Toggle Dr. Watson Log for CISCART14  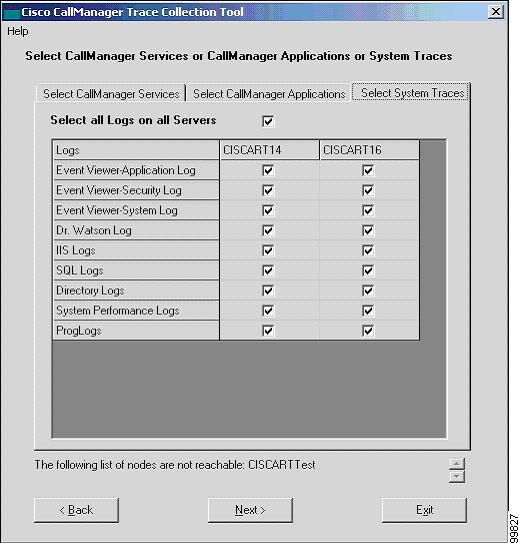268,230
